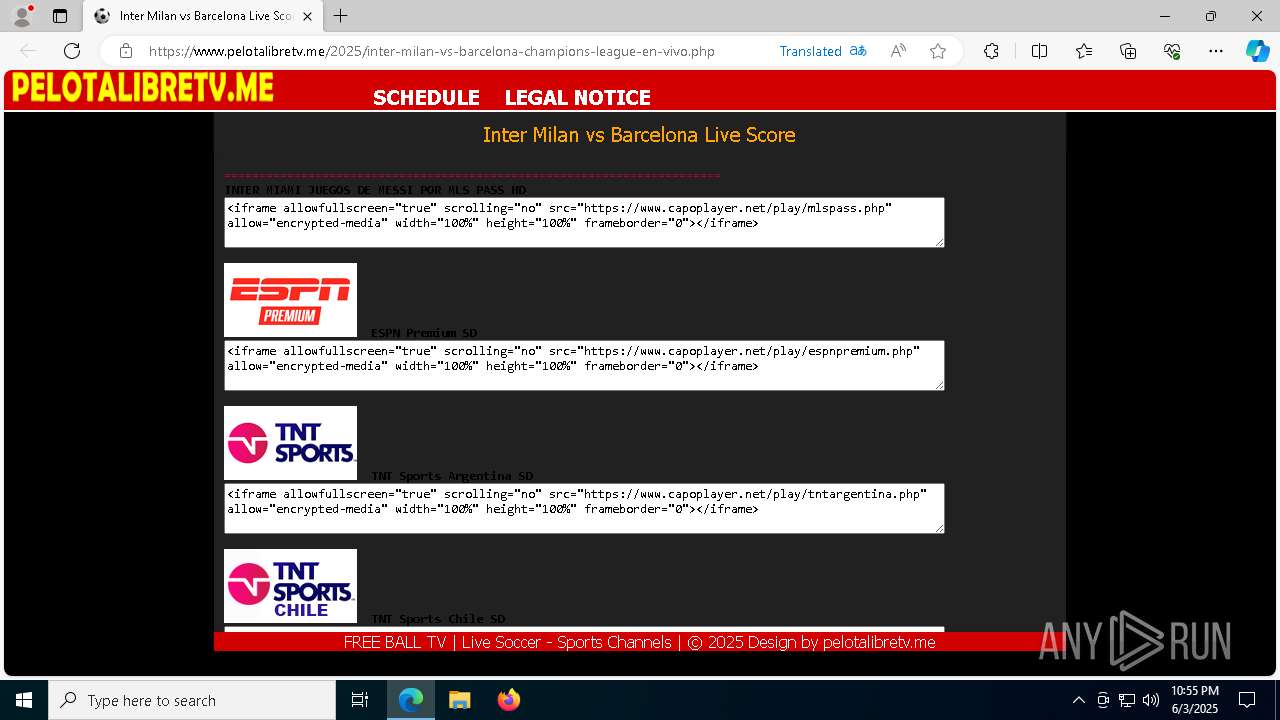Click the translate icon in address bar
The width and height of the screenshot is (1280, 720).
pos(858,51)
